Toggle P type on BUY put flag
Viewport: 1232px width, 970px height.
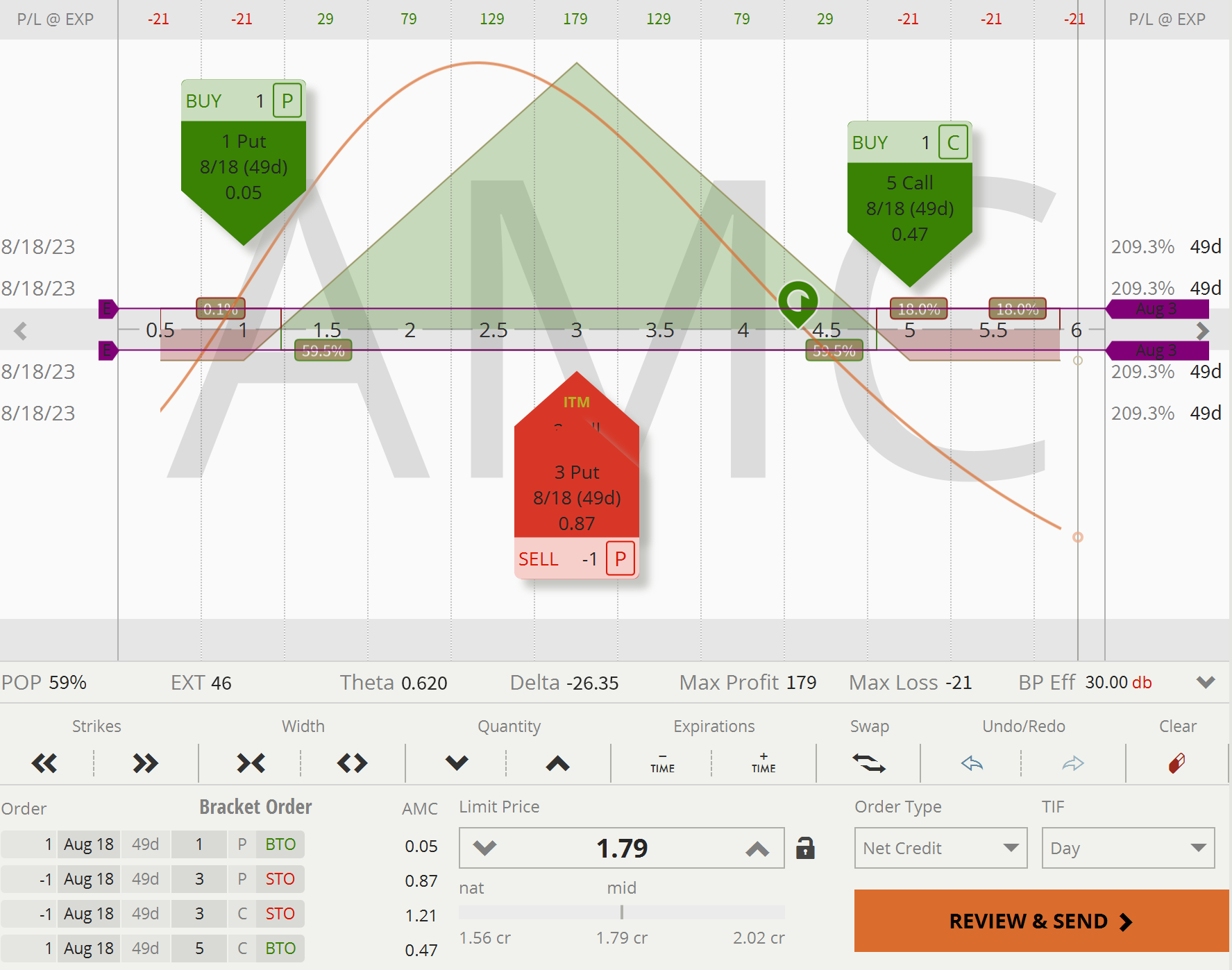click(x=287, y=101)
